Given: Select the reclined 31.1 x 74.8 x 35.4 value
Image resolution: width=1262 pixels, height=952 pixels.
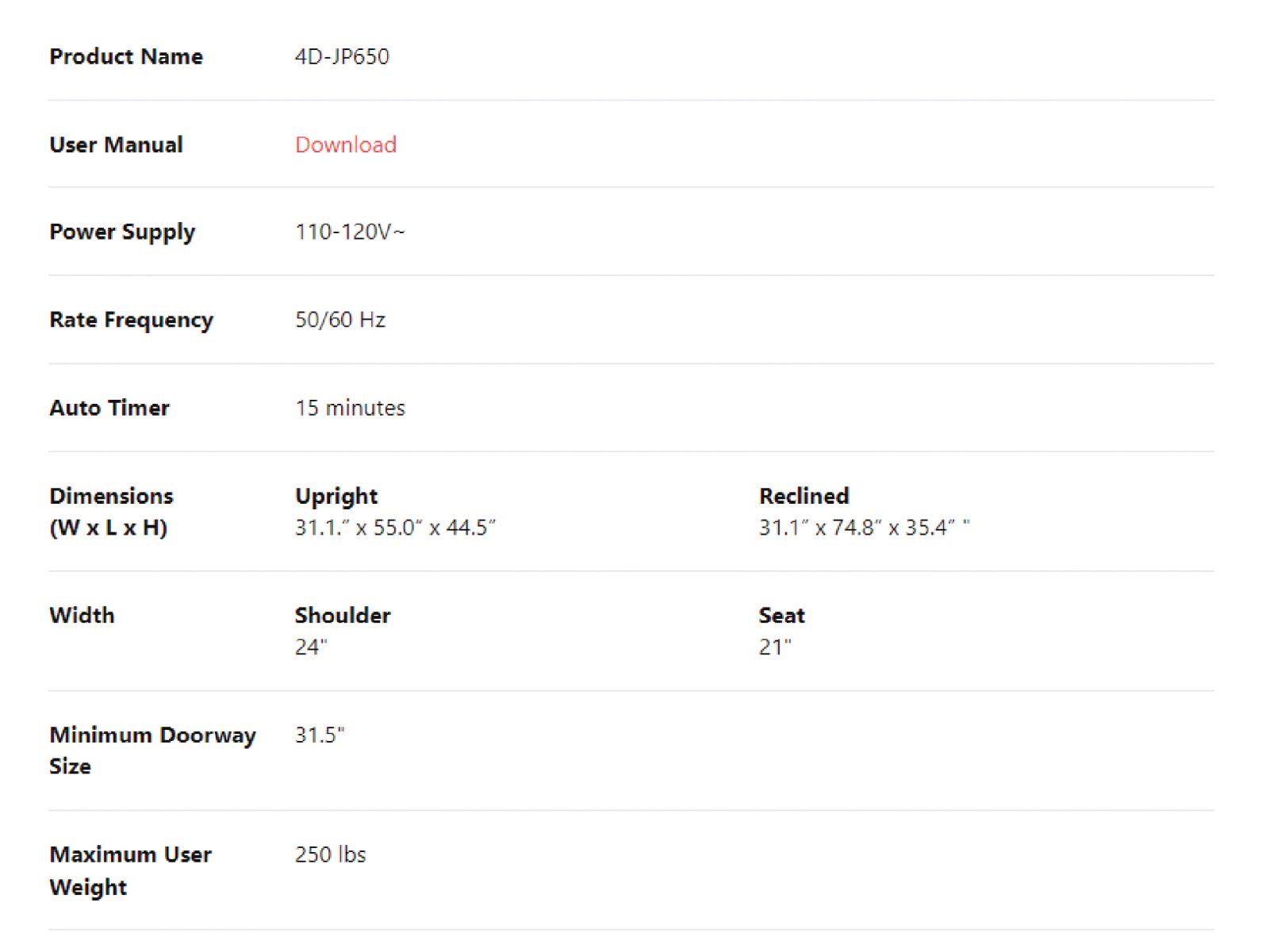Looking at the screenshot, I should pyautogui.click(x=863, y=528).
